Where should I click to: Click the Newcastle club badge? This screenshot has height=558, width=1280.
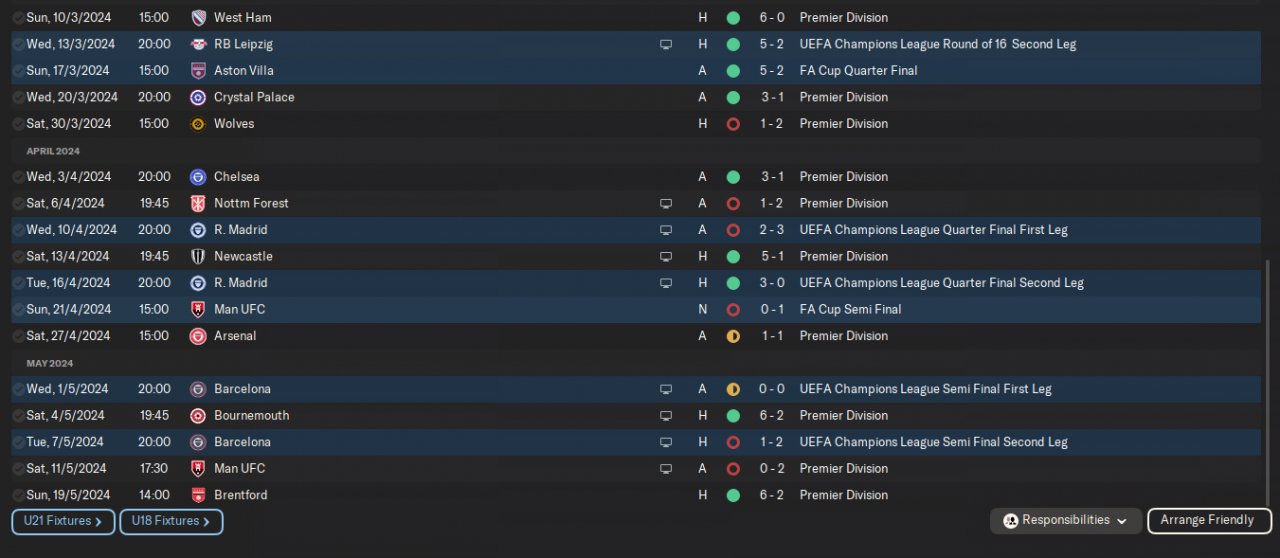click(198, 256)
